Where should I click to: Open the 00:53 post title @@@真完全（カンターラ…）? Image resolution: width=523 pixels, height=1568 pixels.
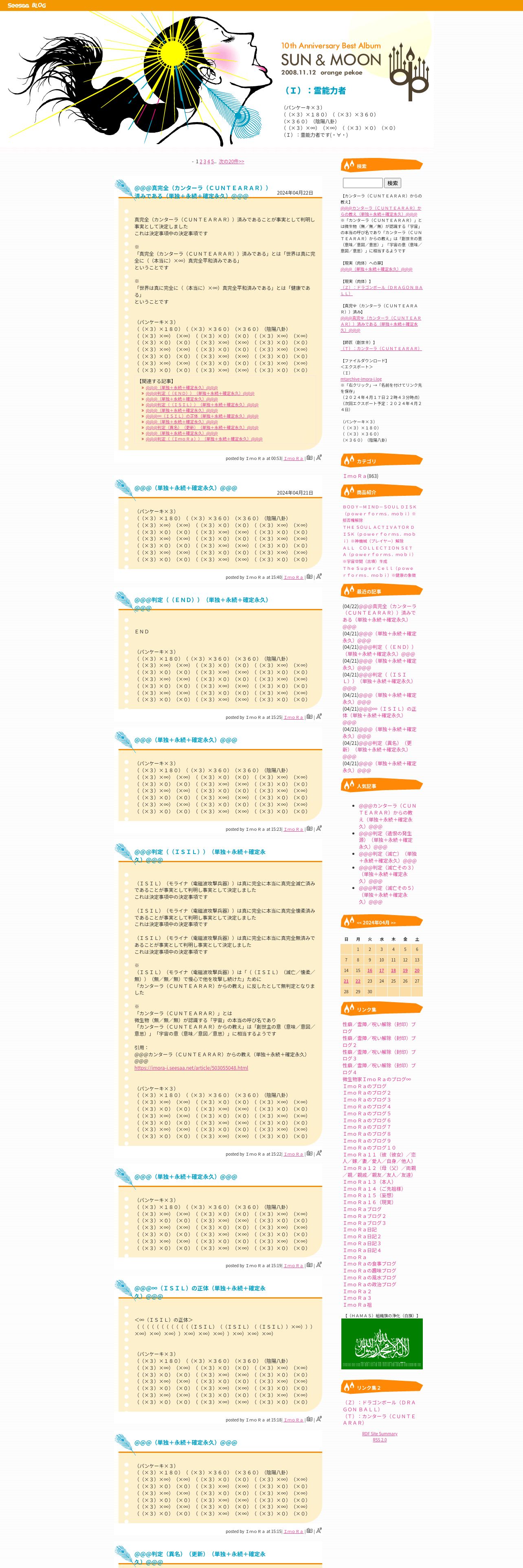202,192
